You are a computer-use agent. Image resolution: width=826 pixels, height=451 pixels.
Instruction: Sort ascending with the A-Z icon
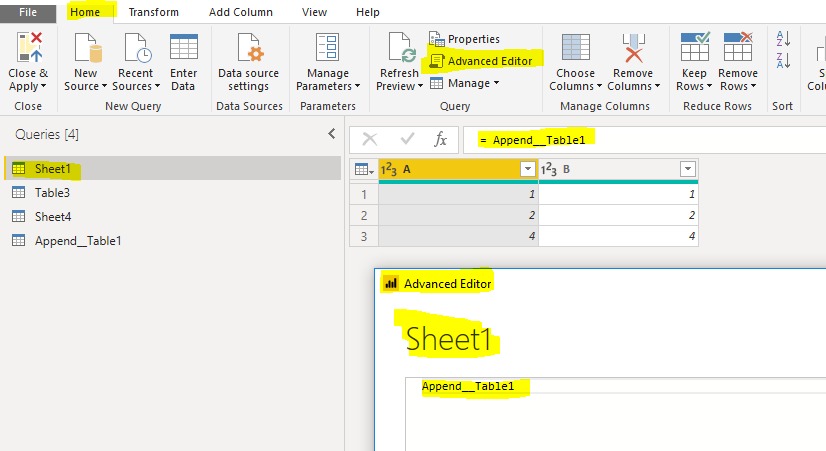click(x=783, y=38)
